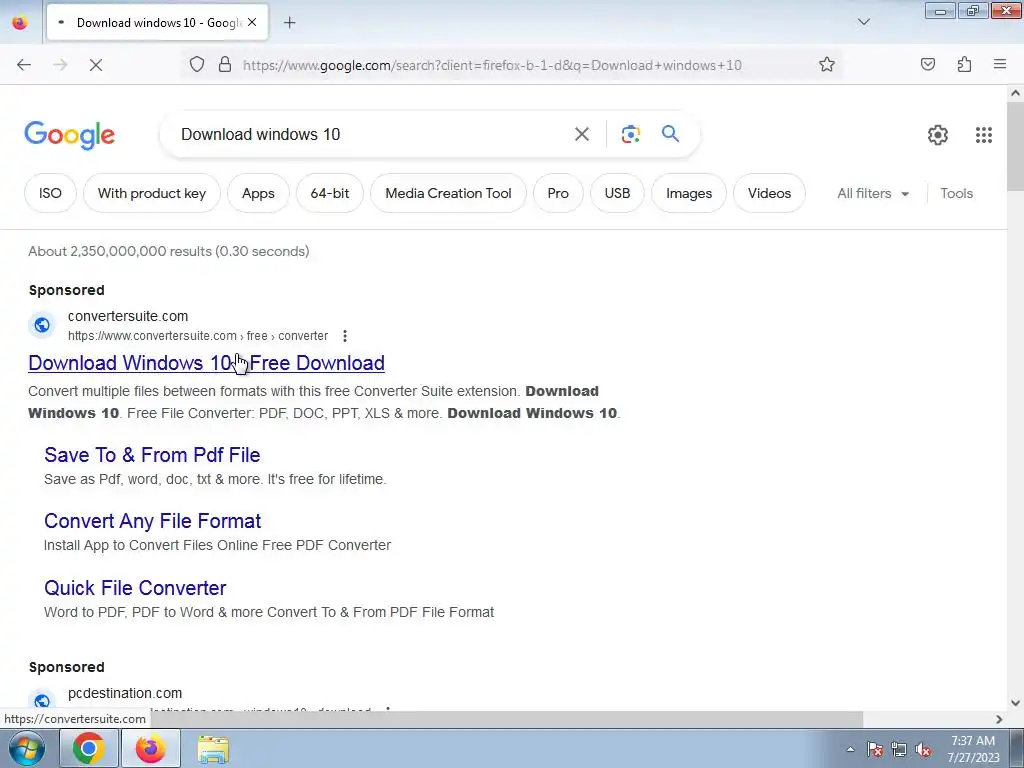
Task: Click the pcdestination.com site name
Action: pos(125,693)
